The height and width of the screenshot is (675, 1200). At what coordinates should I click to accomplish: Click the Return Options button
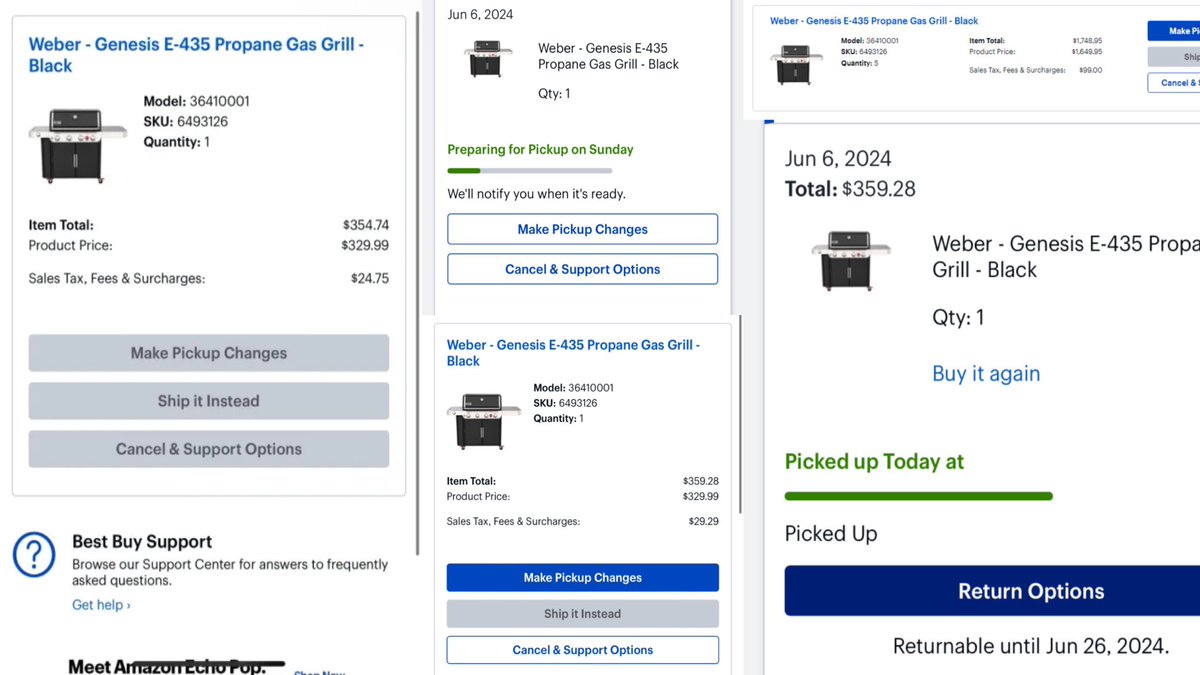1031,590
